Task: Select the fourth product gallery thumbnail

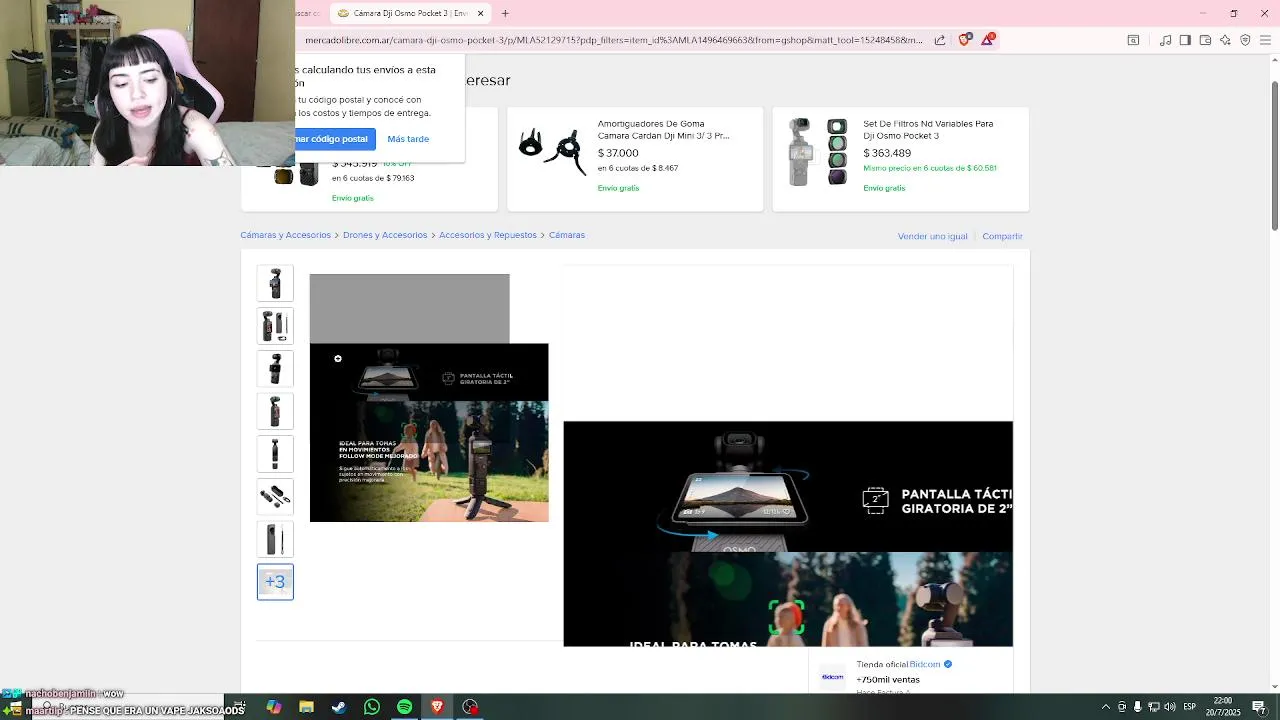Action: click(275, 411)
